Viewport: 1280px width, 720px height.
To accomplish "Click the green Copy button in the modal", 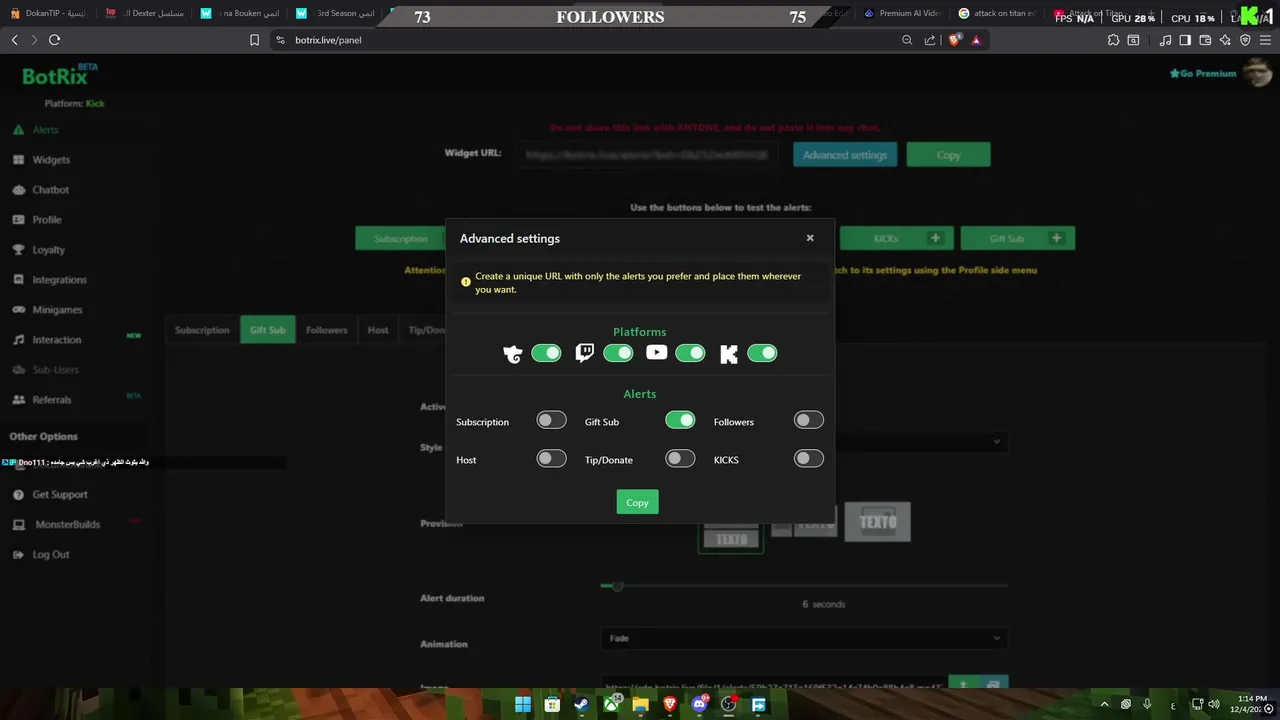I will point(637,502).
